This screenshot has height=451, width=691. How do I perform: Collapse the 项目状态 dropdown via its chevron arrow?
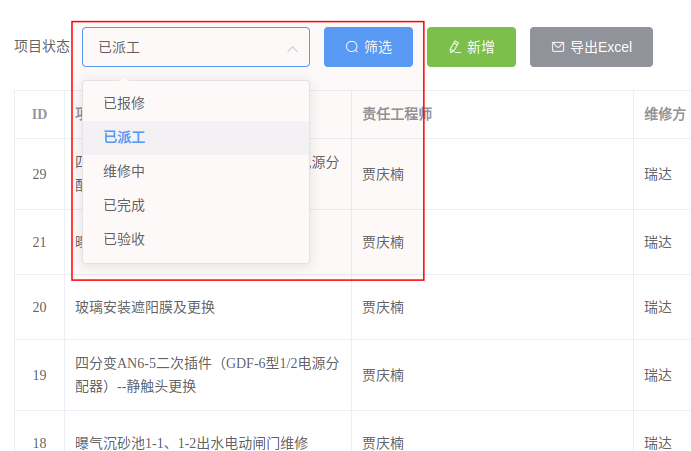(x=293, y=48)
